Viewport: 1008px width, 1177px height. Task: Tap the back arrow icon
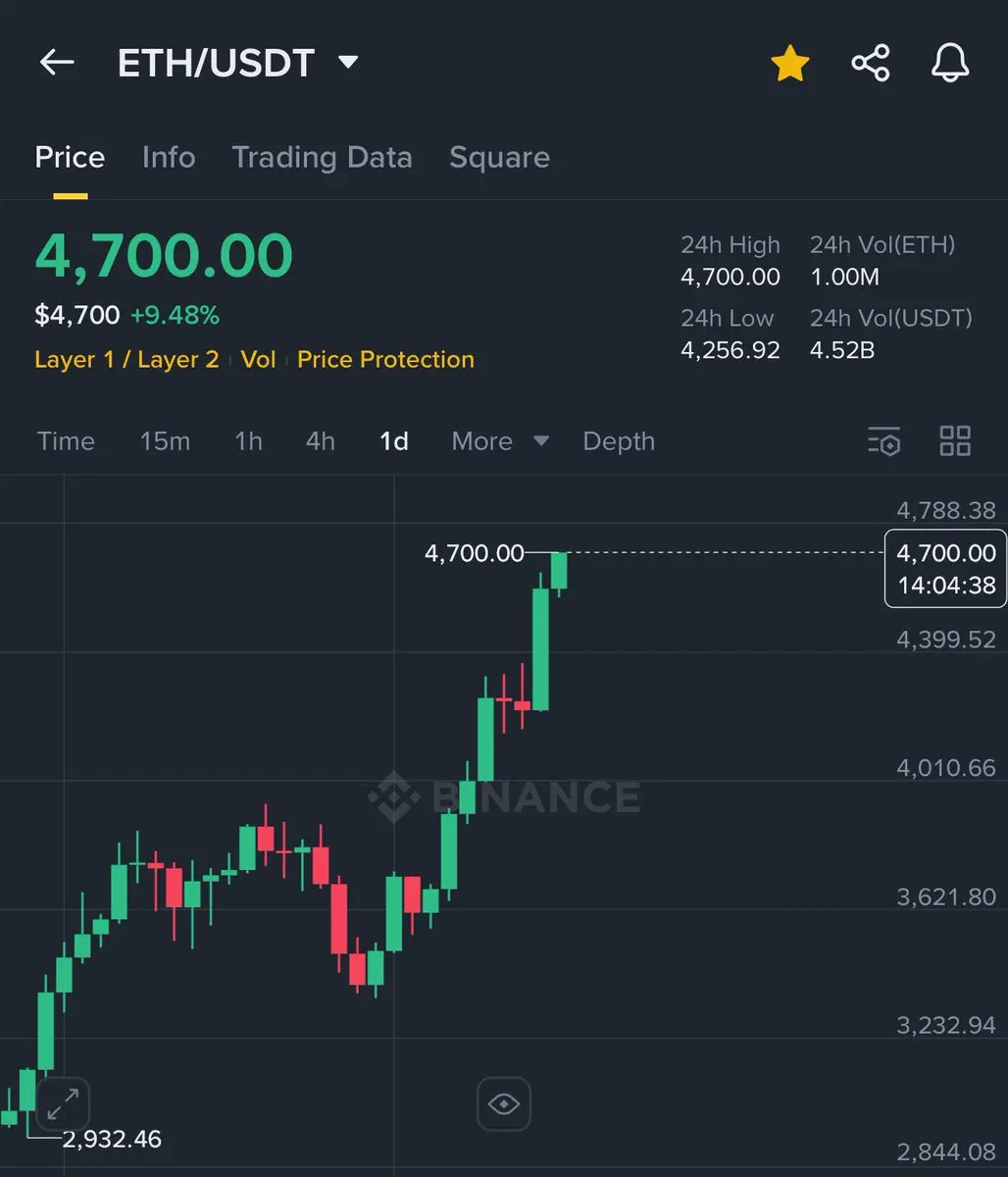click(57, 63)
